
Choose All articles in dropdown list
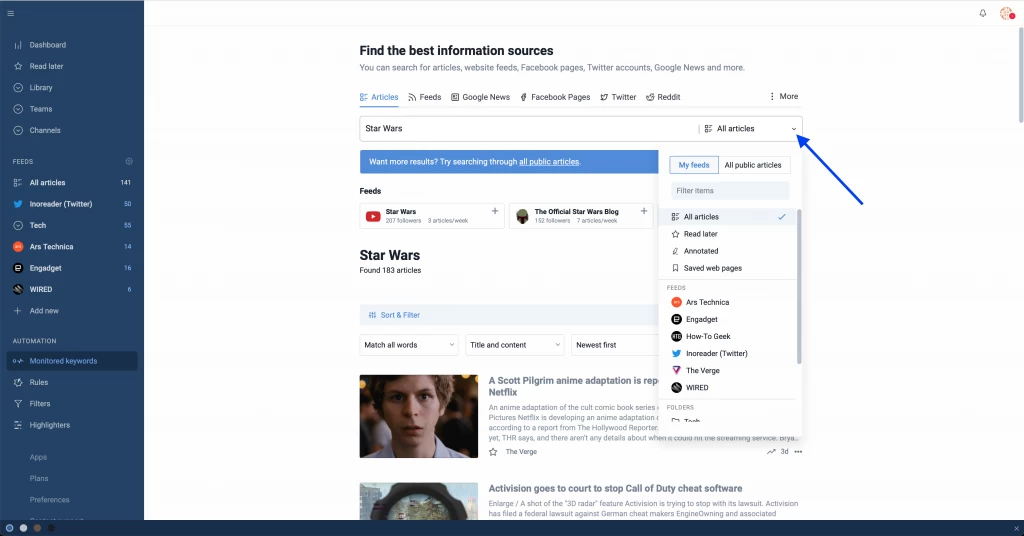pos(728,217)
